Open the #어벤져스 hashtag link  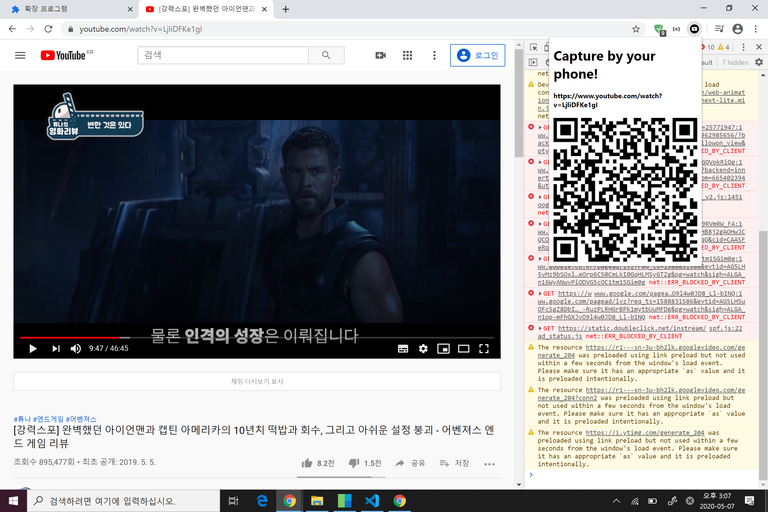[x=81, y=419]
